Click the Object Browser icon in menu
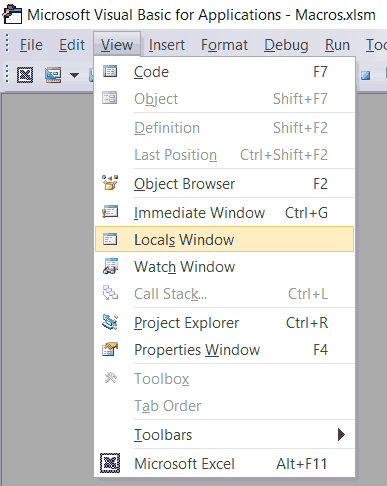 tap(110, 183)
